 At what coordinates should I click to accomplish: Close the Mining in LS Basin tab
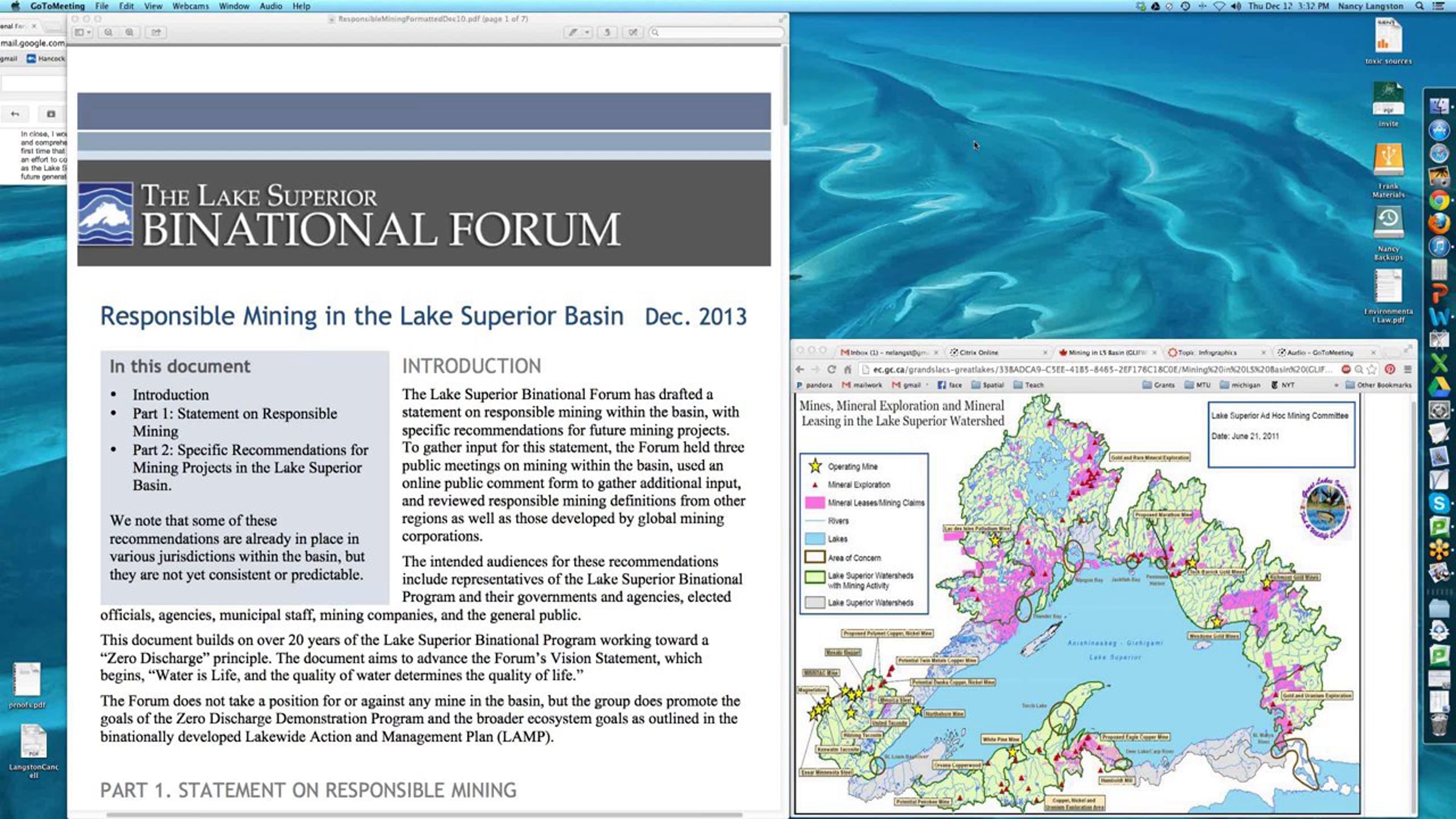click(x=1154, y=352)
